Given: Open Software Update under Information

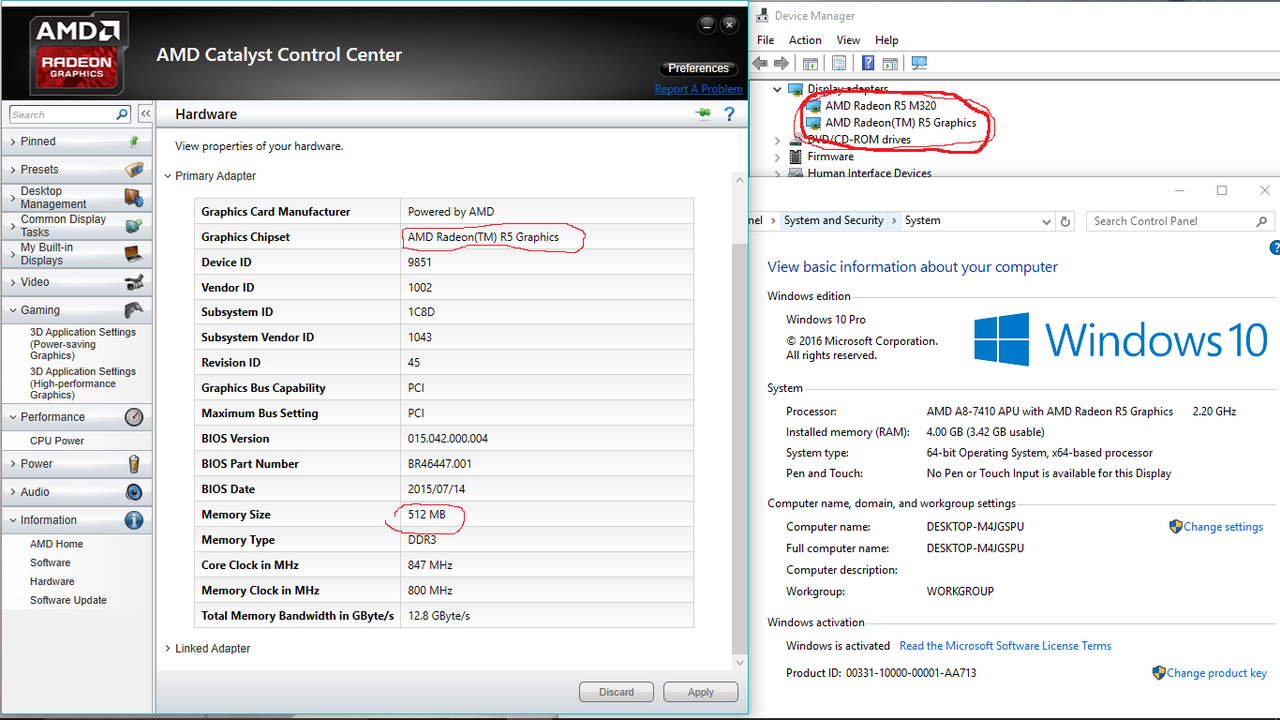Looking at the screenshot, I should pyautogui.click(x=68, y=600).
